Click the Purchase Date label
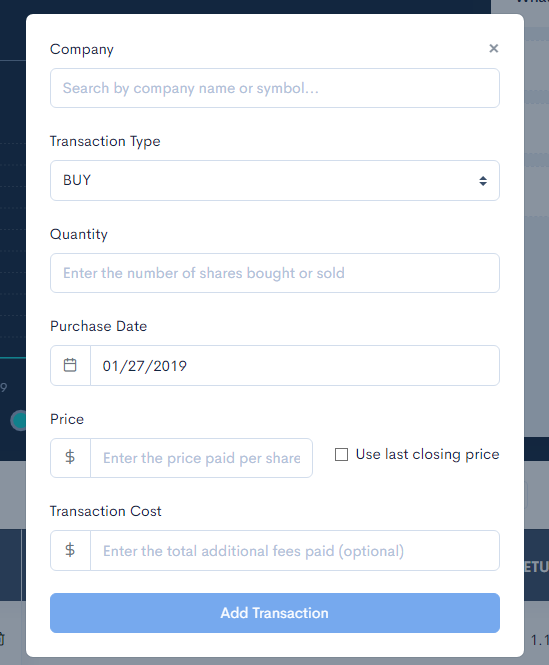This screenshot has height=665, width=549. point(98,326)
